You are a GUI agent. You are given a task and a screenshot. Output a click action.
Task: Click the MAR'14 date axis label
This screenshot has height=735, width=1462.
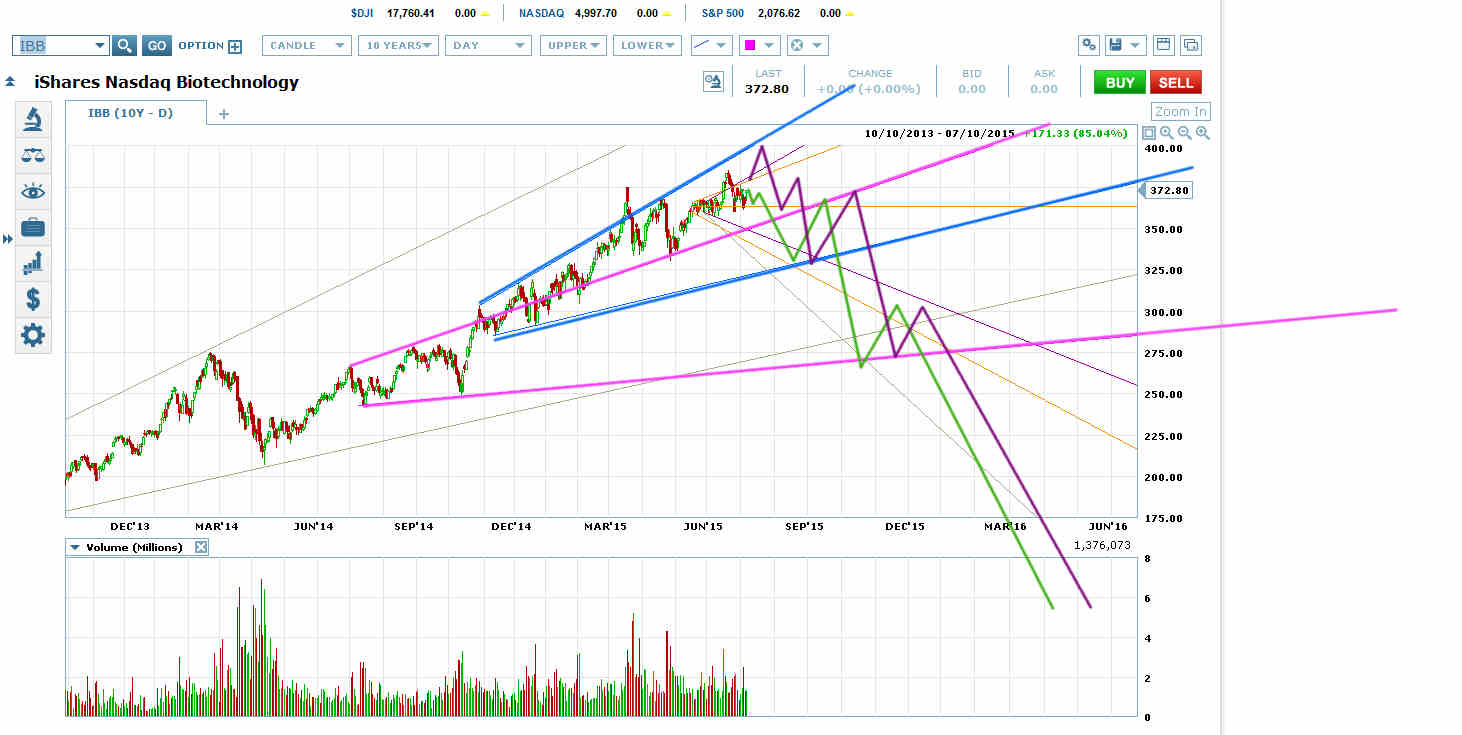tap(218, 526)
